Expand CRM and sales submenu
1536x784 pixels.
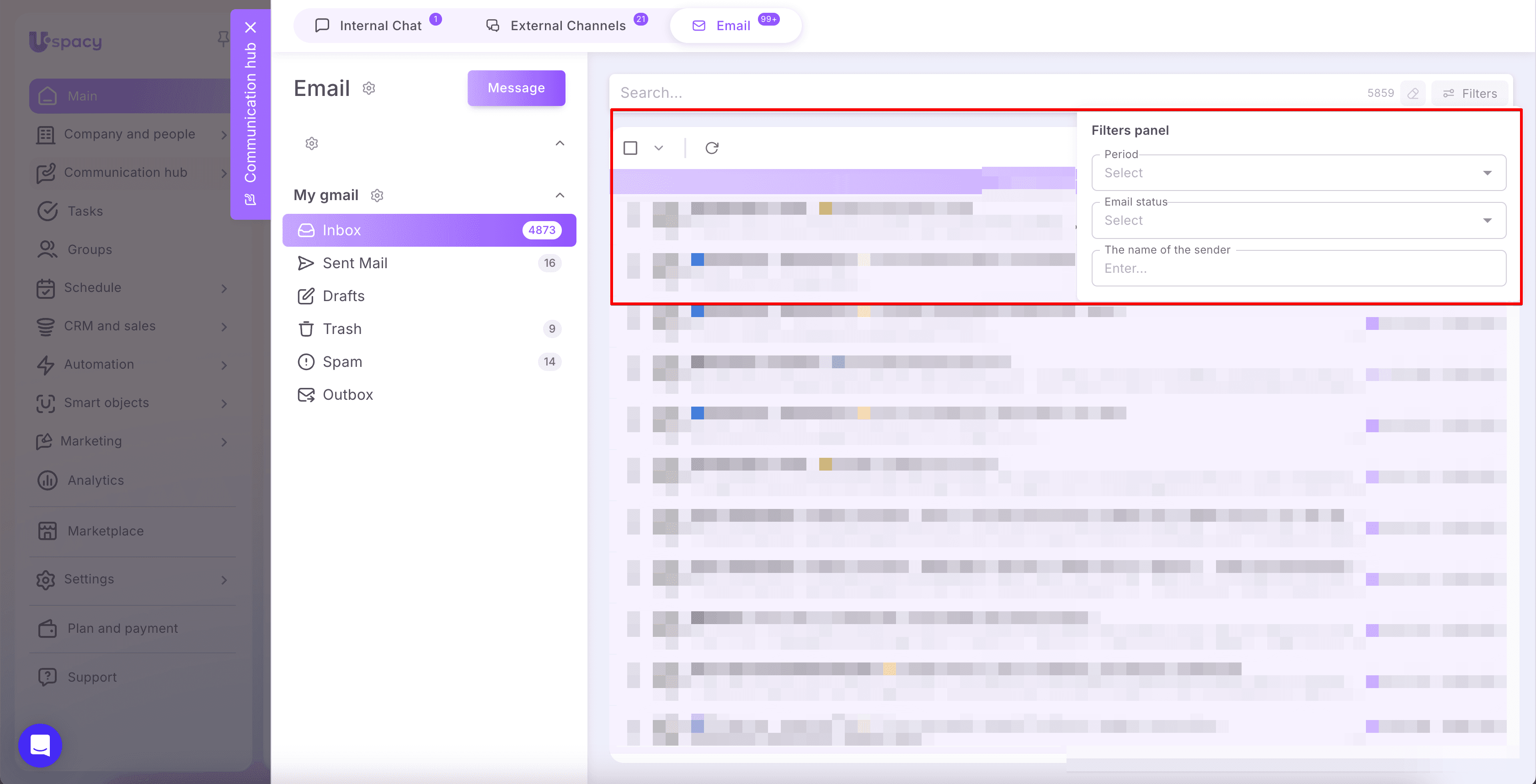coord(224,327)
